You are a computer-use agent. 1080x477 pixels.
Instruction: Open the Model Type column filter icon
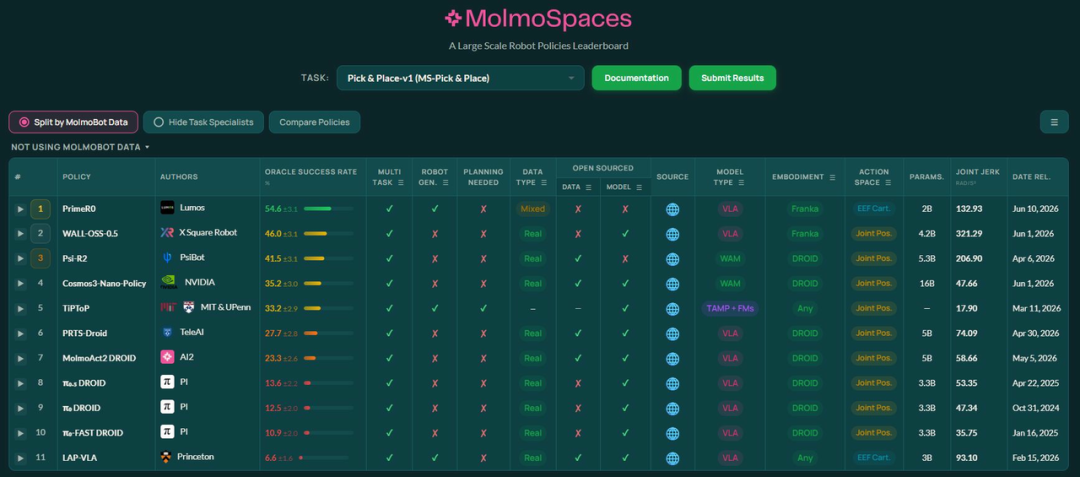click(x=741, y=182)
